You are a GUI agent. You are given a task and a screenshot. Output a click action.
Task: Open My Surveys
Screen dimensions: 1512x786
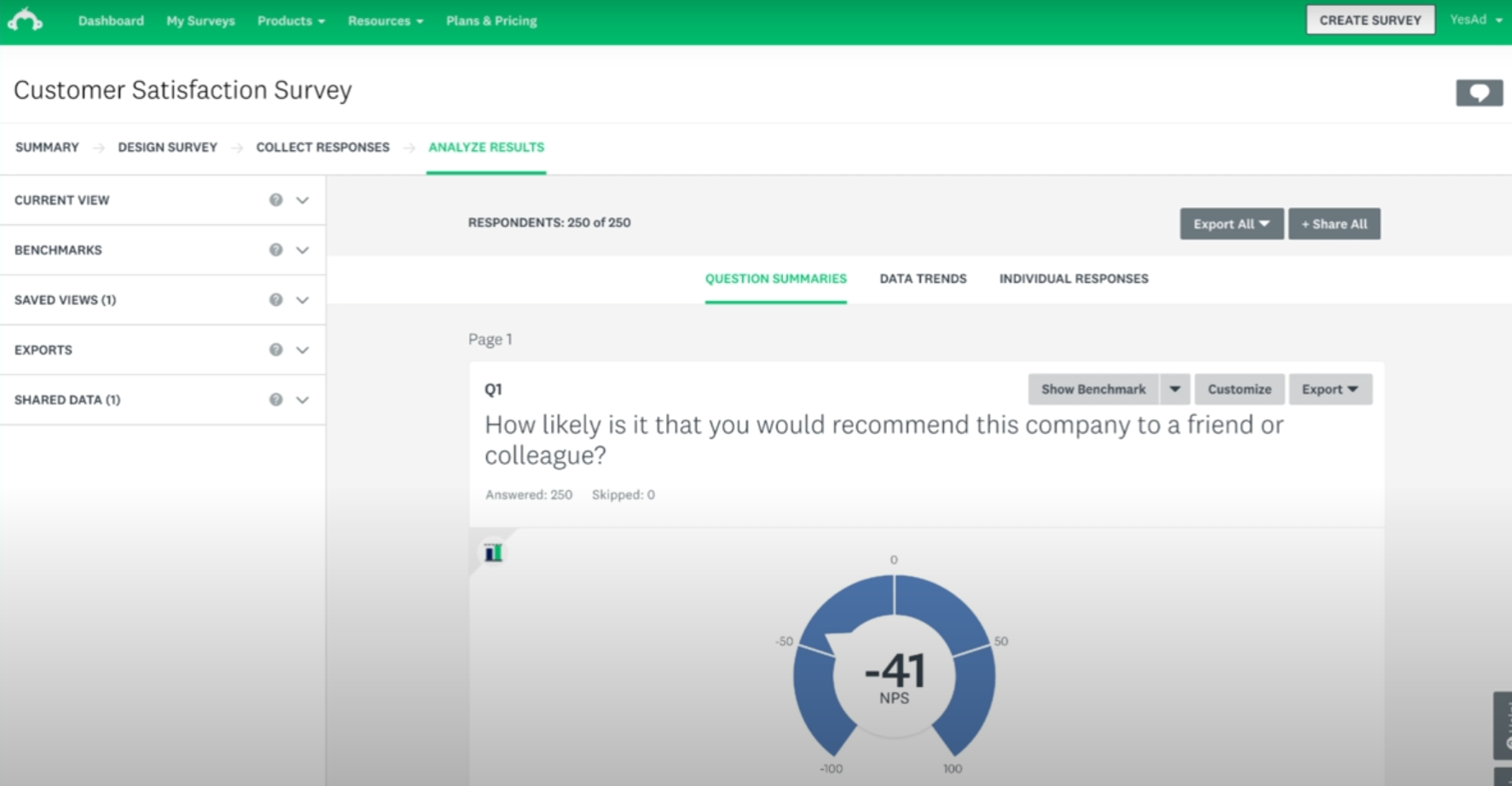[200, 20]
